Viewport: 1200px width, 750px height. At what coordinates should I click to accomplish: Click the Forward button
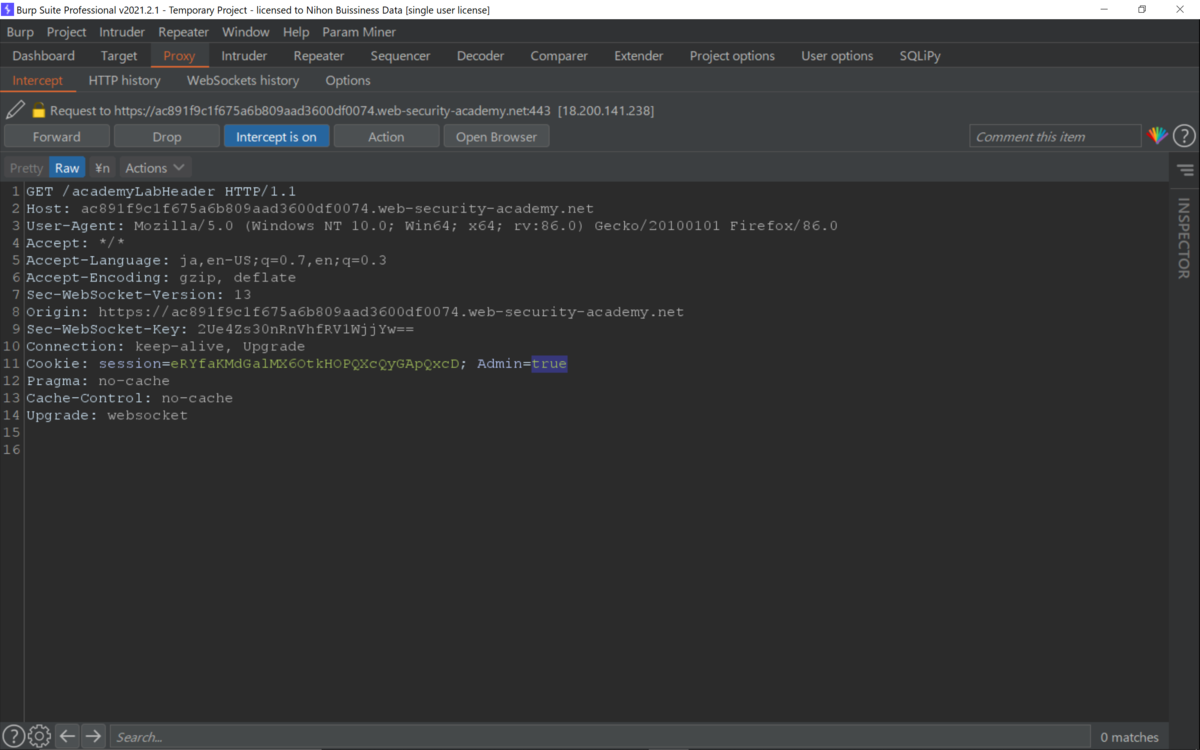click(x=57, y=136)
